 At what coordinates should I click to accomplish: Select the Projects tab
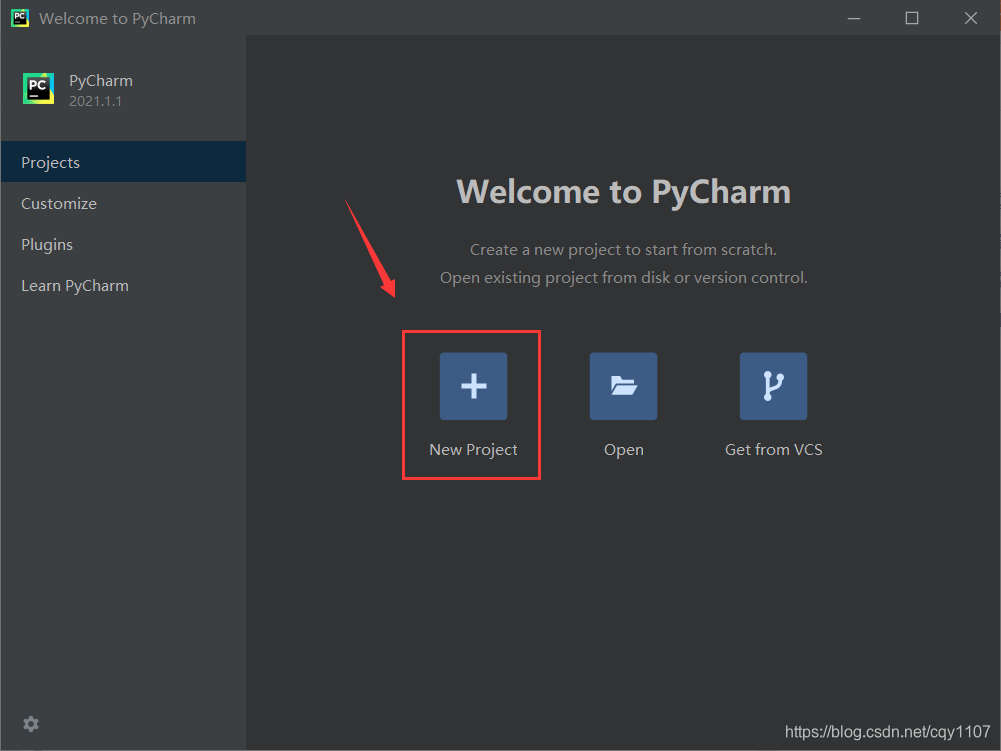pyautogui.click(x=123, y=162)
